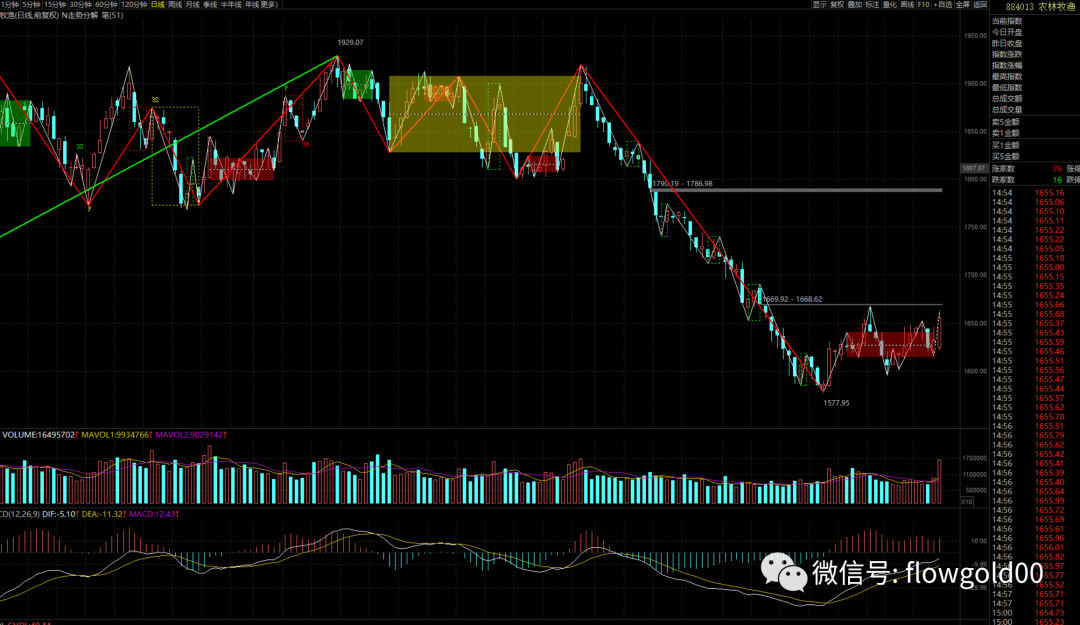The height and width of the screenshot is (625, 1080).
Task: Select the 季线 quarterly chart tab
Action: [210, 5]
